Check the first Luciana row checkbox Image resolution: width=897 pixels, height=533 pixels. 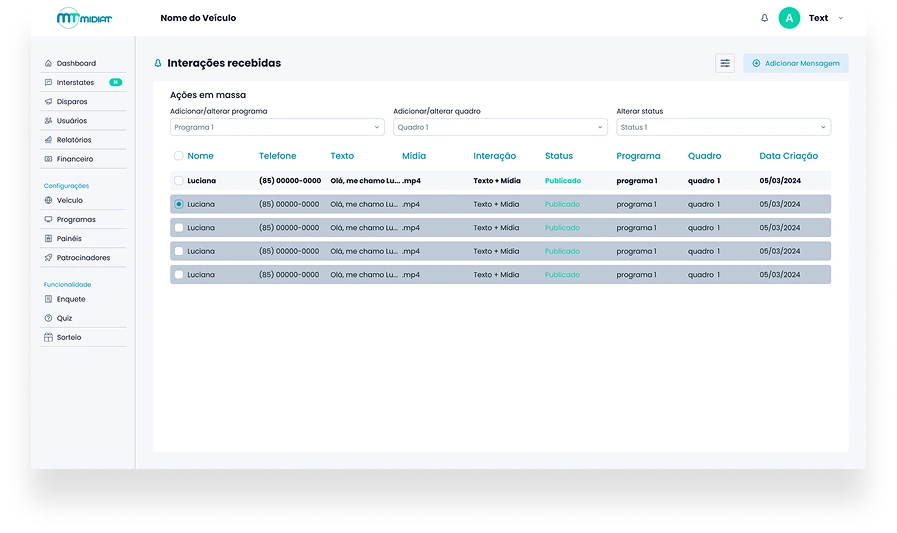click(x=179, y=181)
